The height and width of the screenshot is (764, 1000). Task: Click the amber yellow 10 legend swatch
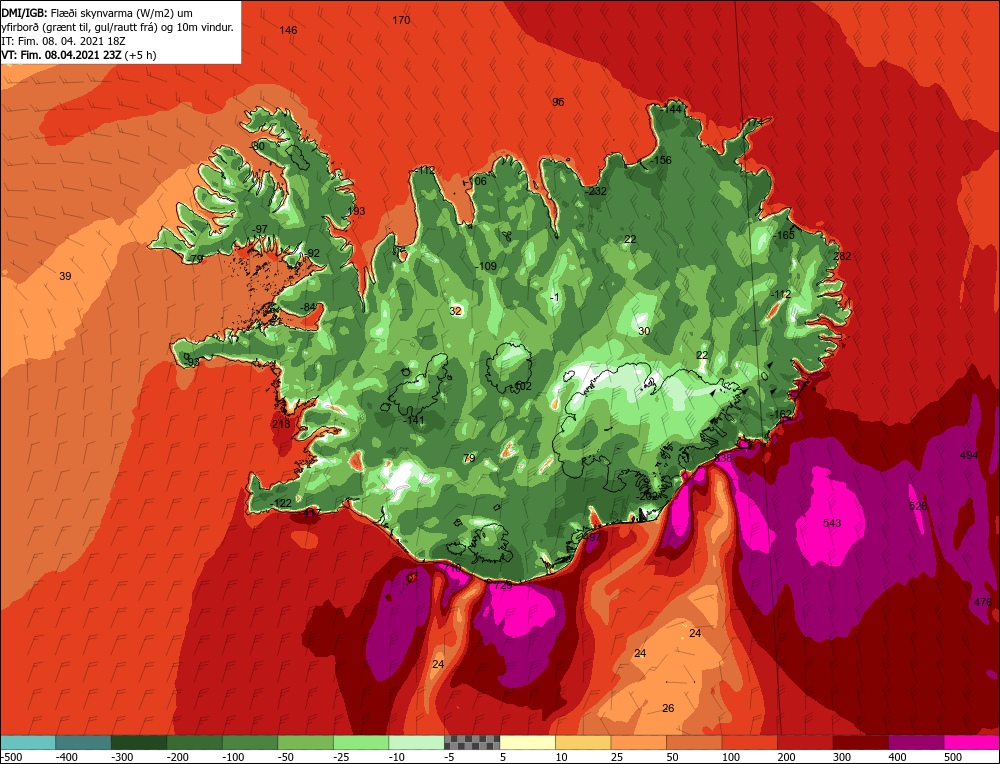[x=583, y=742]
